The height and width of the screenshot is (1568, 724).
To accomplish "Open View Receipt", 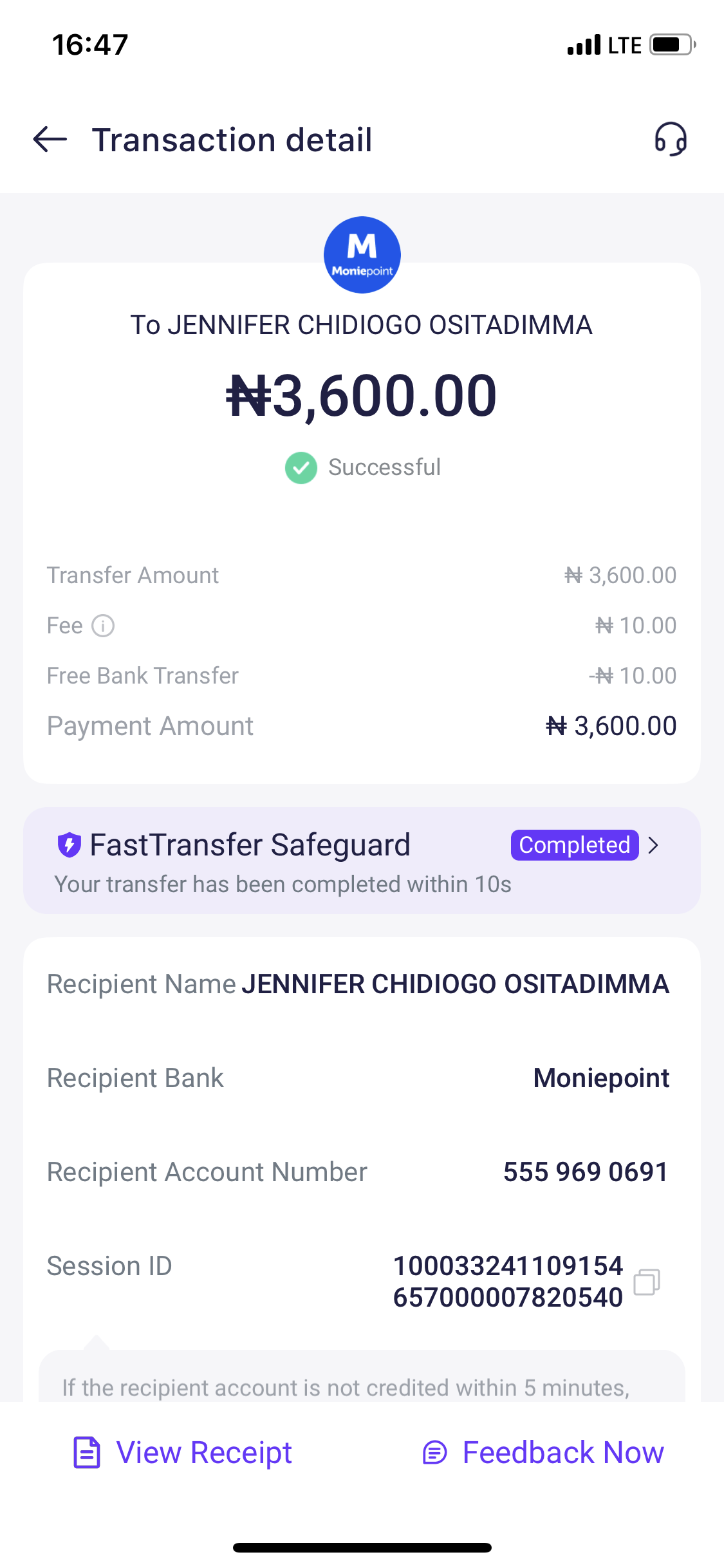I will pyautogui.click(x=204, y=1453).
